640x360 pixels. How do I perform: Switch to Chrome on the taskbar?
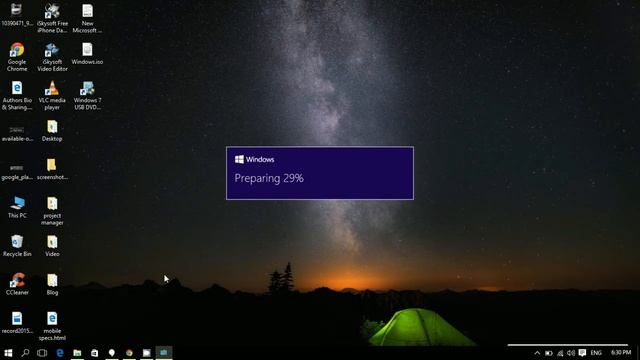tap(129, 353)
